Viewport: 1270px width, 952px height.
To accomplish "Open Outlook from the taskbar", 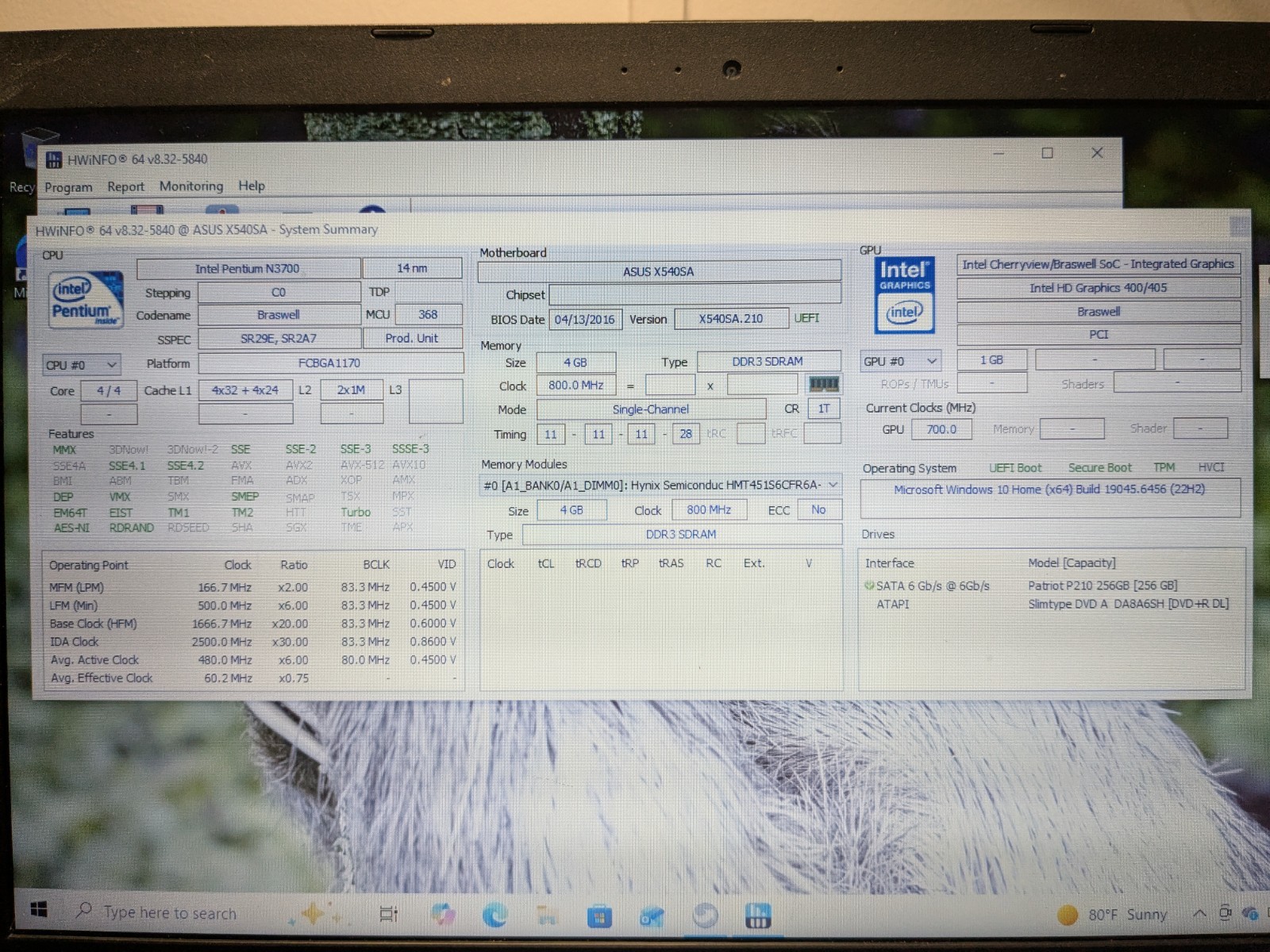I will click(652, 918).
